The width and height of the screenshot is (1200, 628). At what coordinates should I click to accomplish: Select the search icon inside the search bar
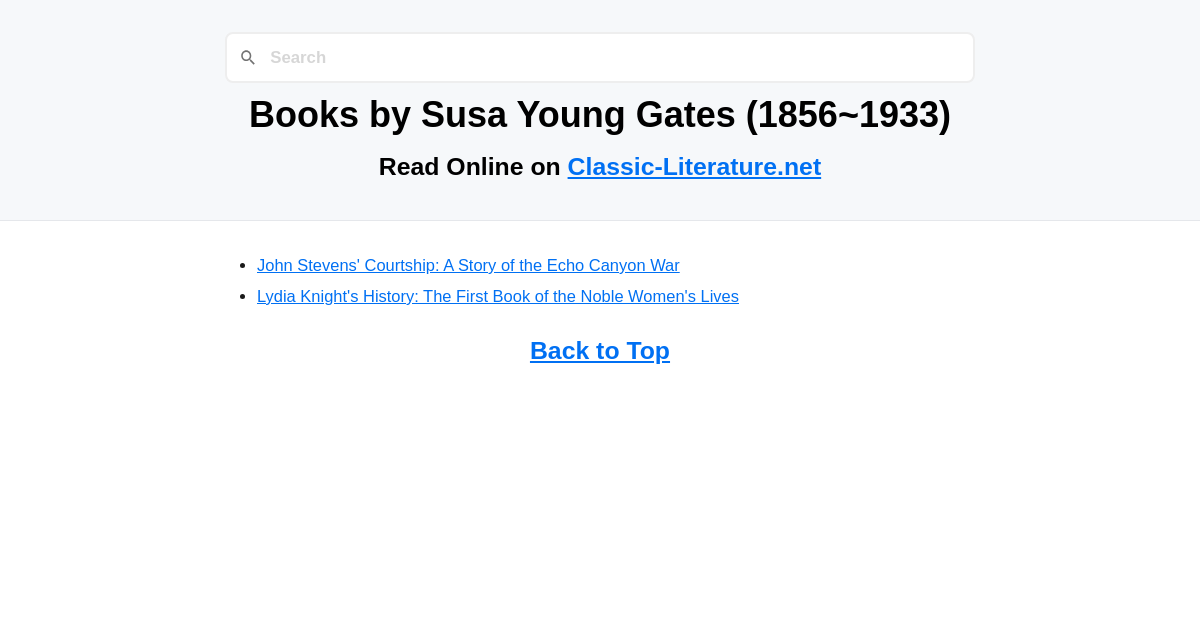[248, 57]
